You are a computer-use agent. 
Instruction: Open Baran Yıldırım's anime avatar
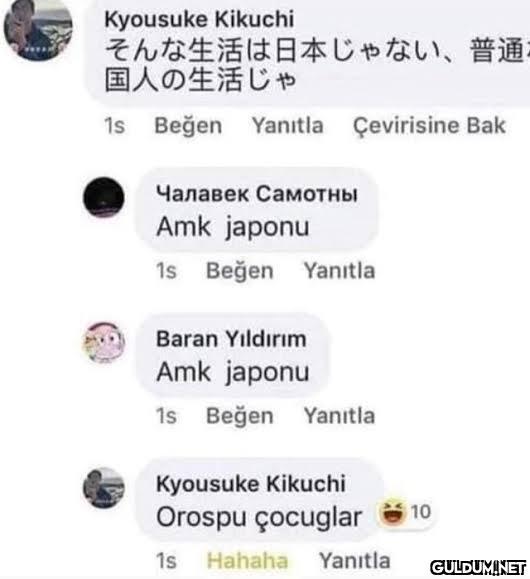(x=104, y=342)
